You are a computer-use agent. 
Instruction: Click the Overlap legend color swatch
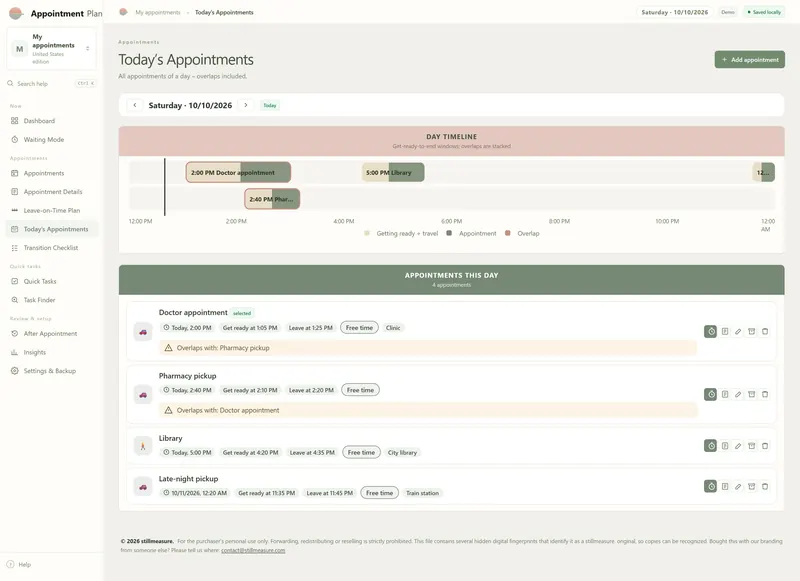508,233
